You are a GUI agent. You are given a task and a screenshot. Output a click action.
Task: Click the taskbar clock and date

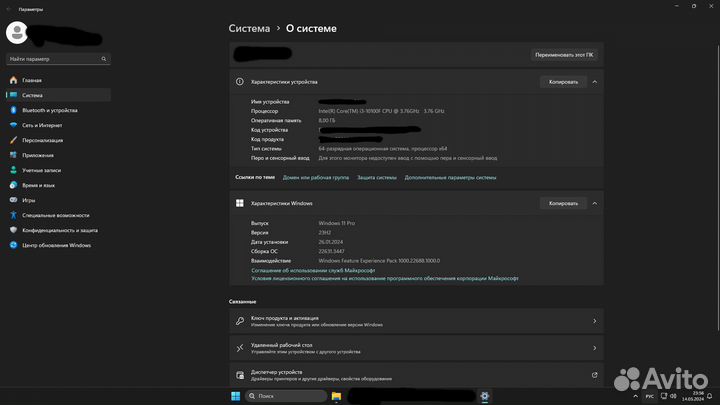point(693,396)
